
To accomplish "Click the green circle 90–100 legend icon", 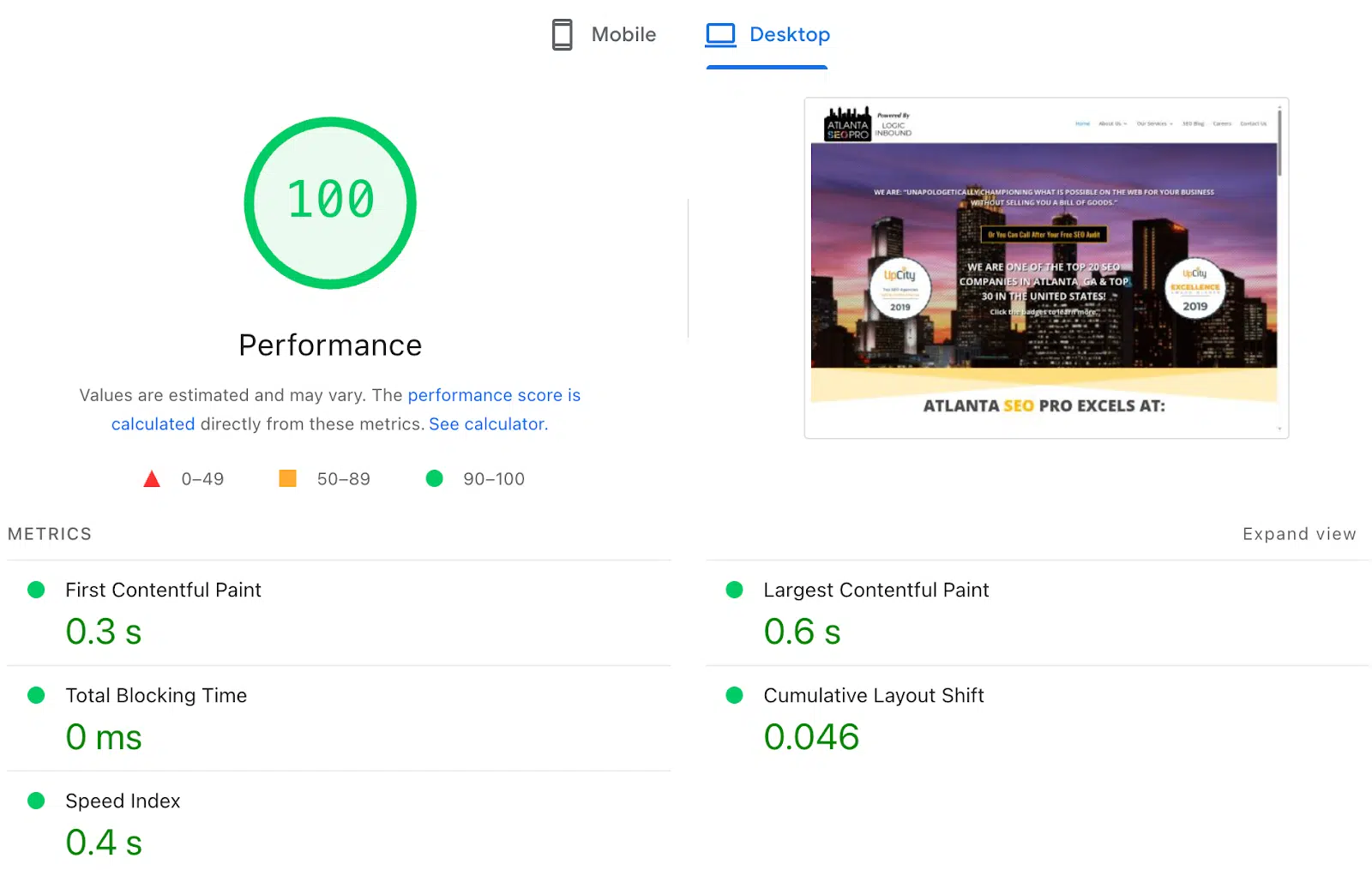I will pyautogui.click(x=435, y=478).
